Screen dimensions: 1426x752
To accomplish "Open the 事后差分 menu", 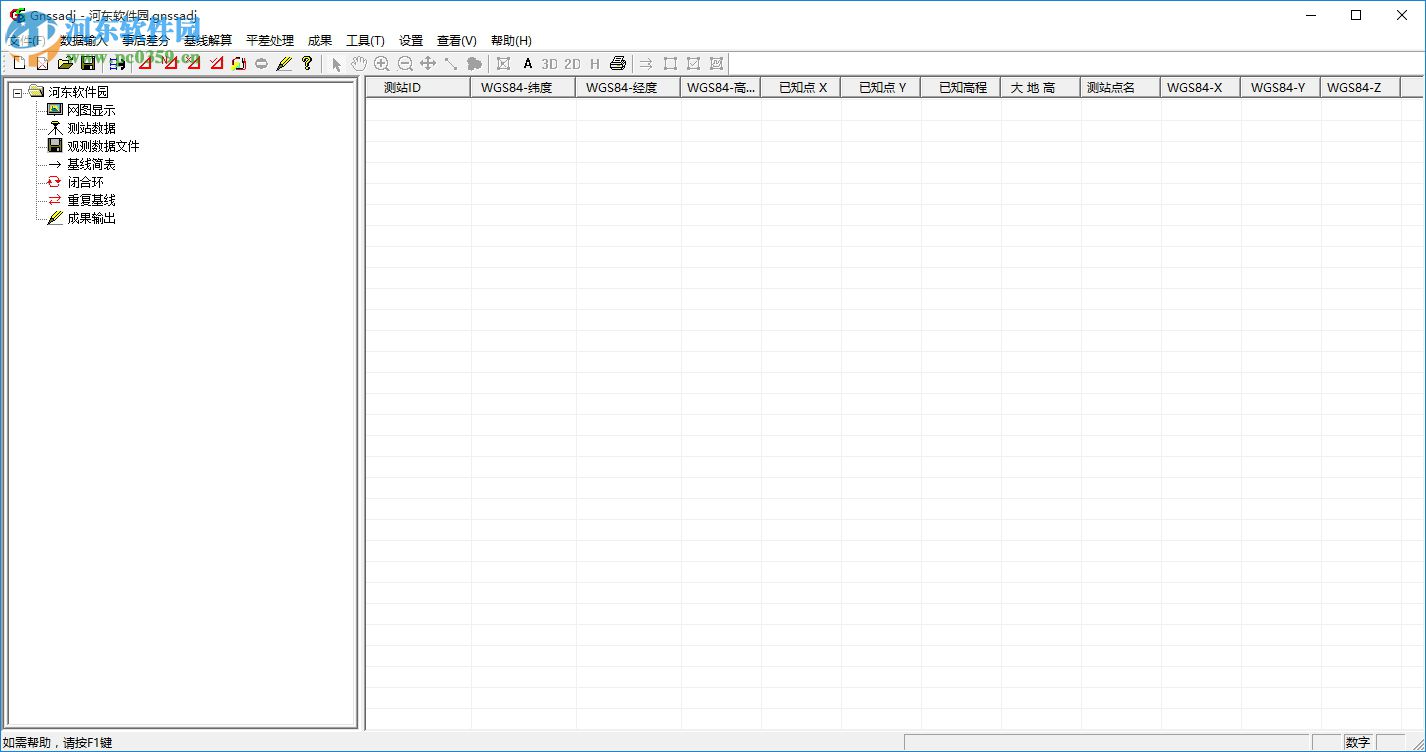I will point(145,41).
